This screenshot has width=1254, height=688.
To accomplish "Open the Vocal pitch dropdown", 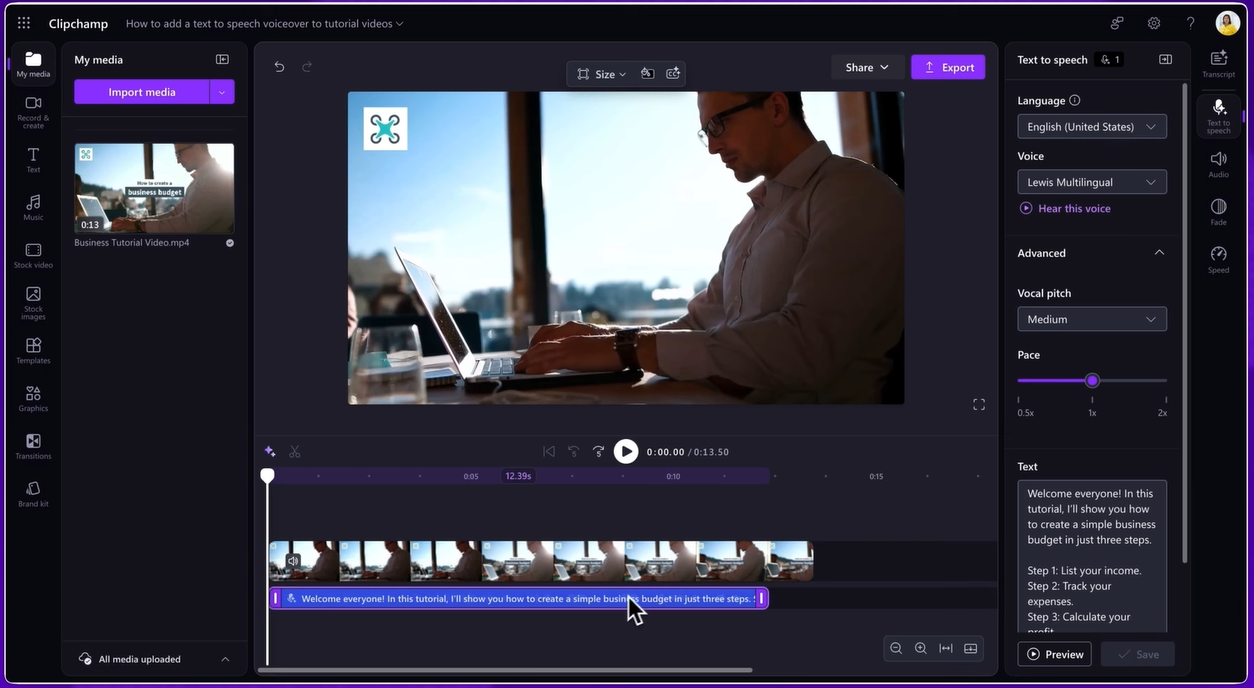I will coord(1091,319).
